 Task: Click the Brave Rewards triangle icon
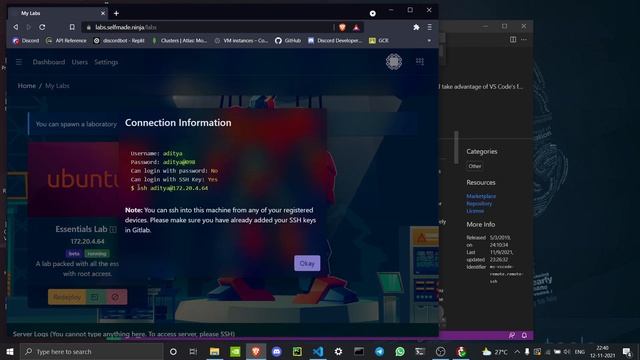[x=356, y=27]
